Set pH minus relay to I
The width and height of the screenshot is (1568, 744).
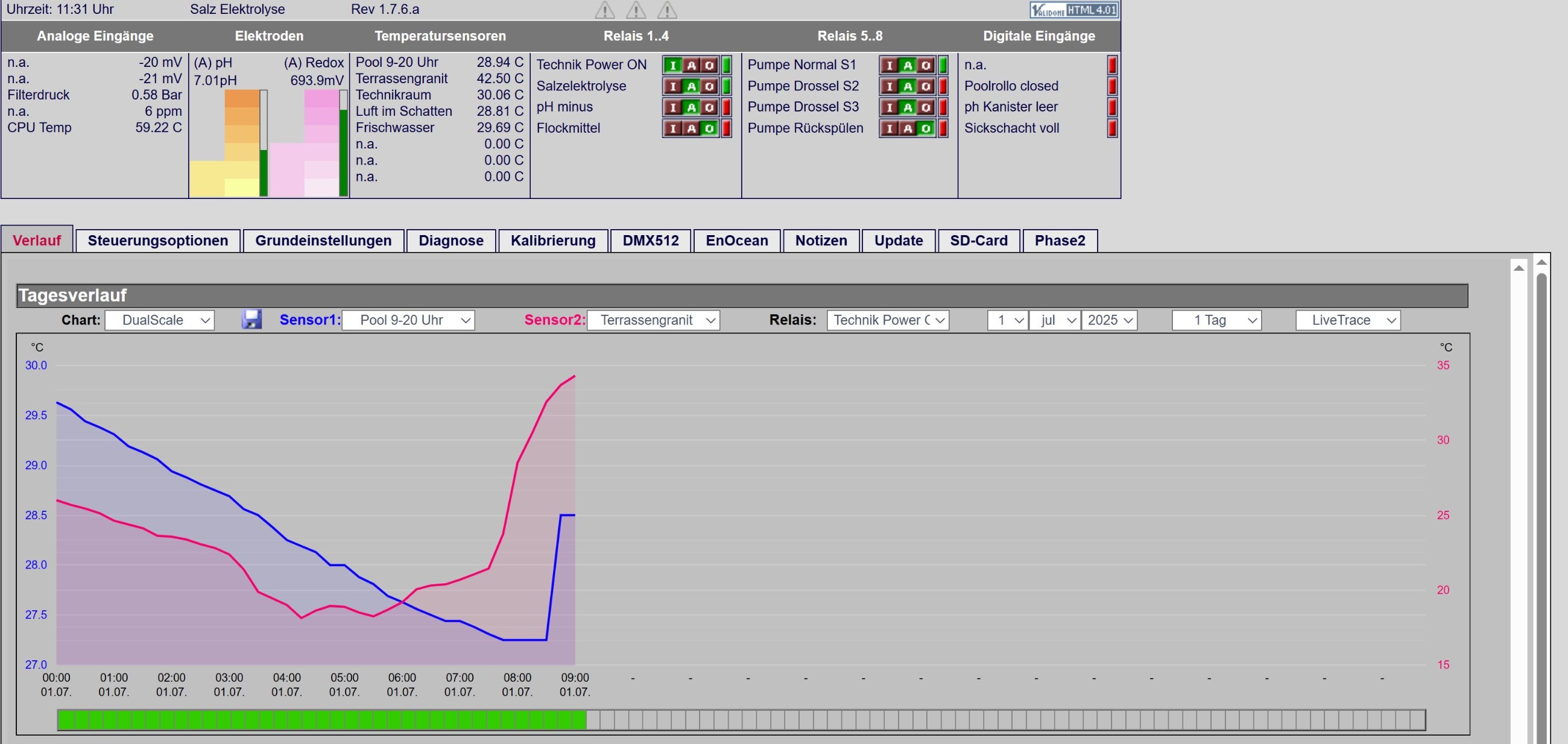pyautogui.click(x=672, y=108)
